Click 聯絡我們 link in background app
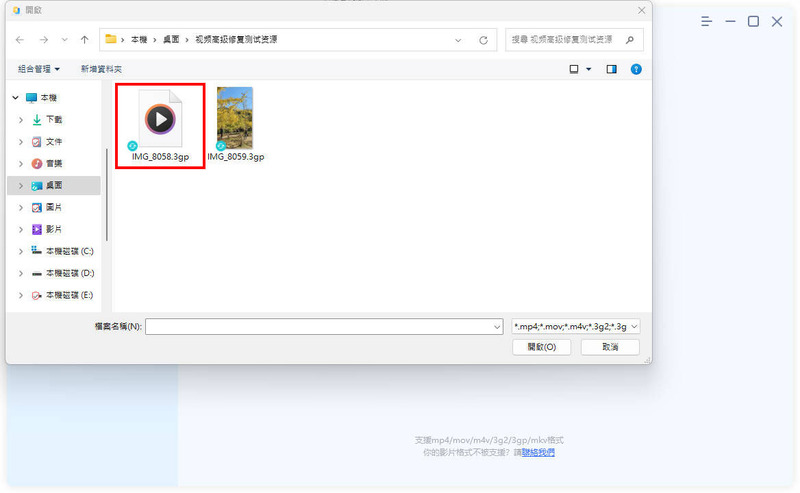This screenshot has height=493, width=800. [x=538, y=453]
